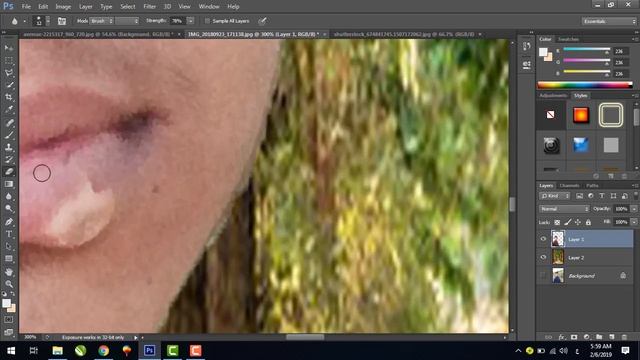
Task: Click the Windows Start button
Action: tap(11, 351)
